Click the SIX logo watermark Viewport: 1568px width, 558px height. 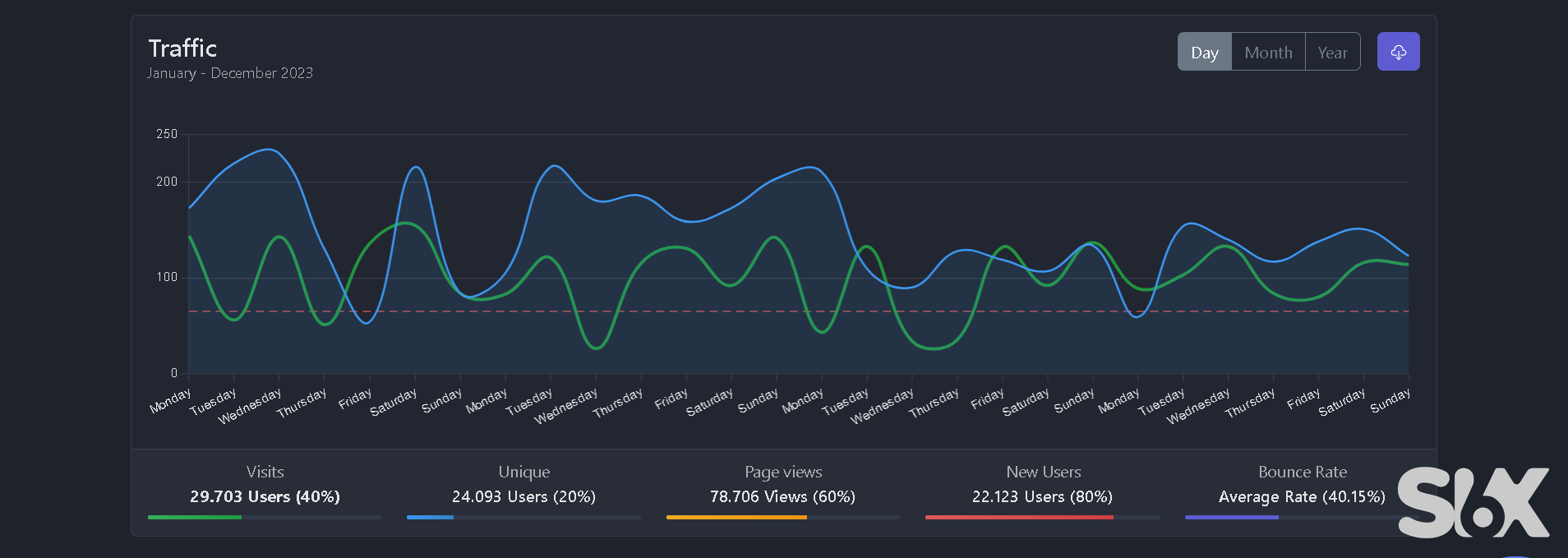(1473, 502)
